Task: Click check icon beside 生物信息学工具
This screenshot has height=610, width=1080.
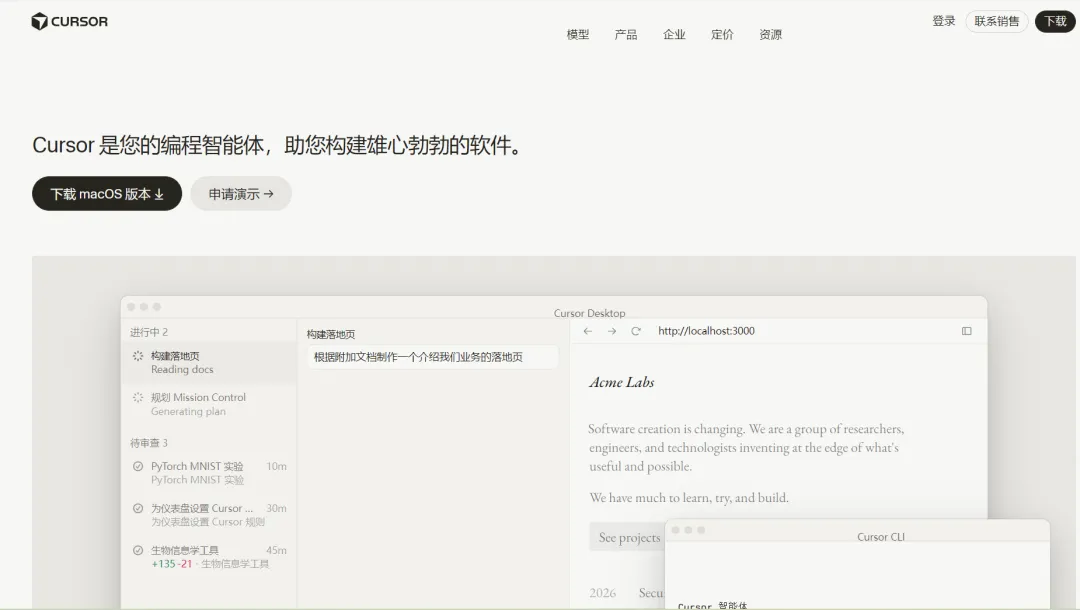Action: point(138,550)
